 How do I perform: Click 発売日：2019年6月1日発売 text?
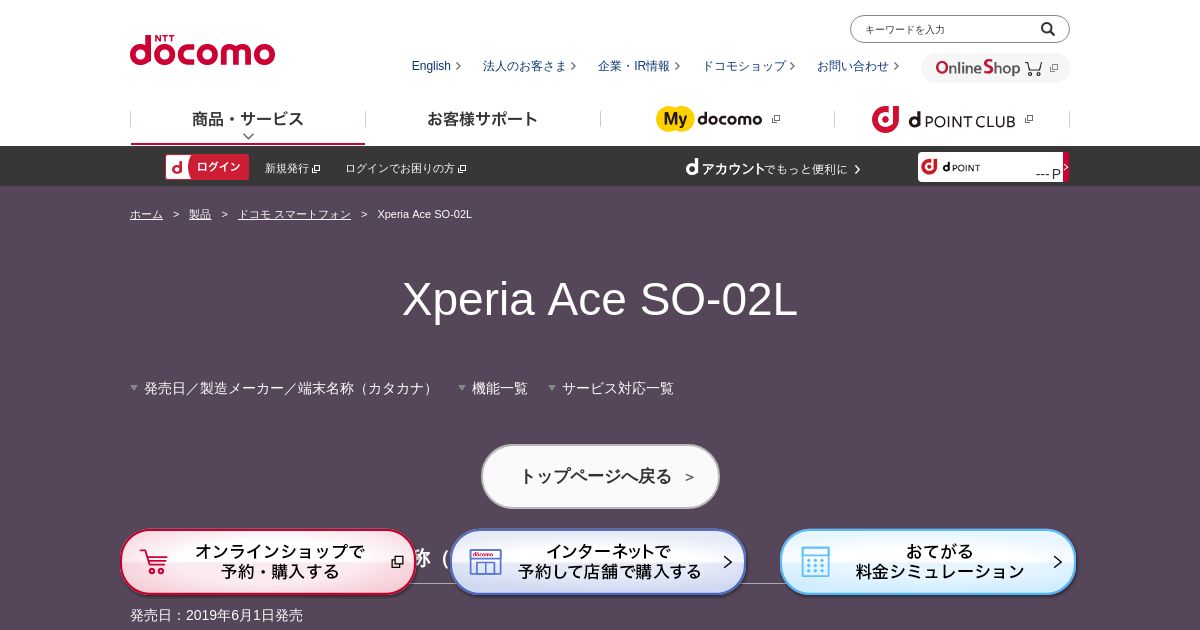tap(216, 615)
